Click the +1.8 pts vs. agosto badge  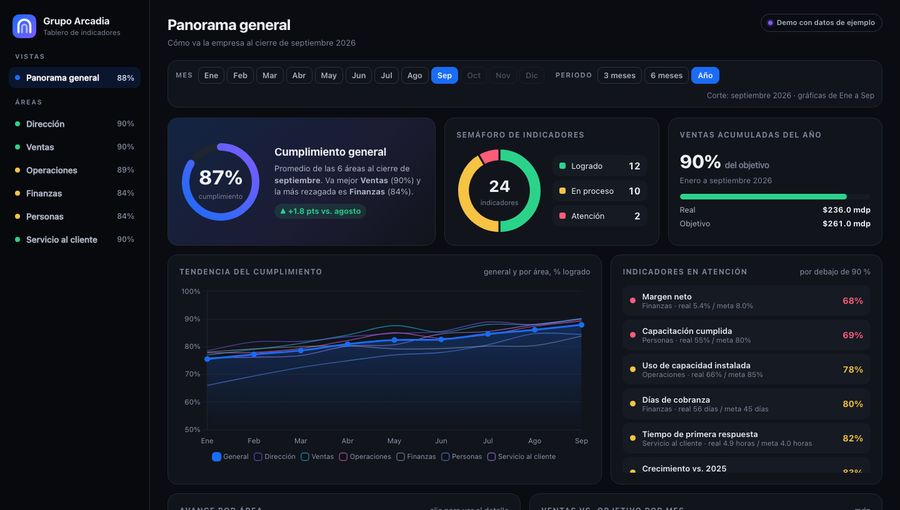320,211
